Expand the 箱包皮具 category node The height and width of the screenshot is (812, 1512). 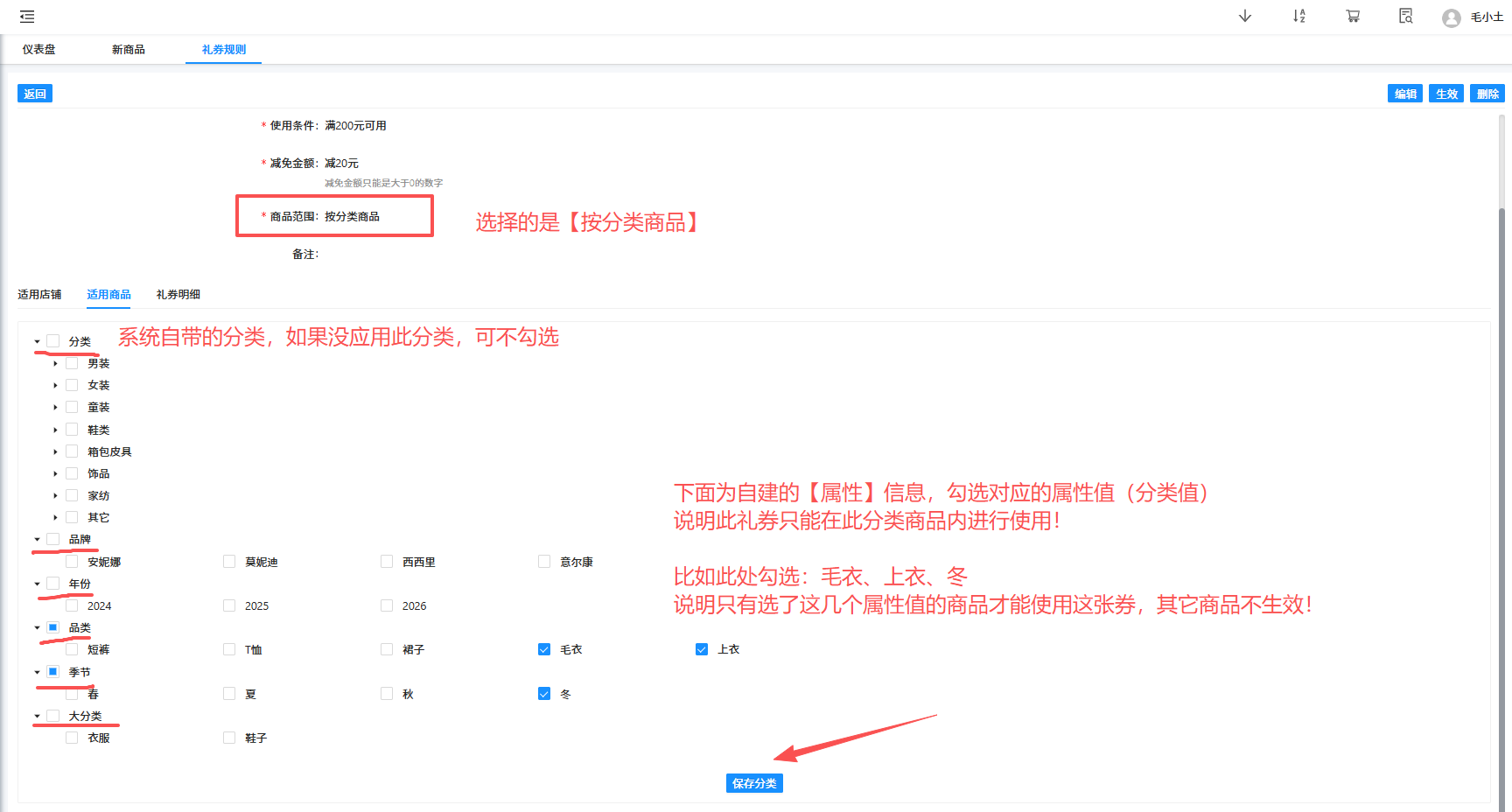(55, 451)
